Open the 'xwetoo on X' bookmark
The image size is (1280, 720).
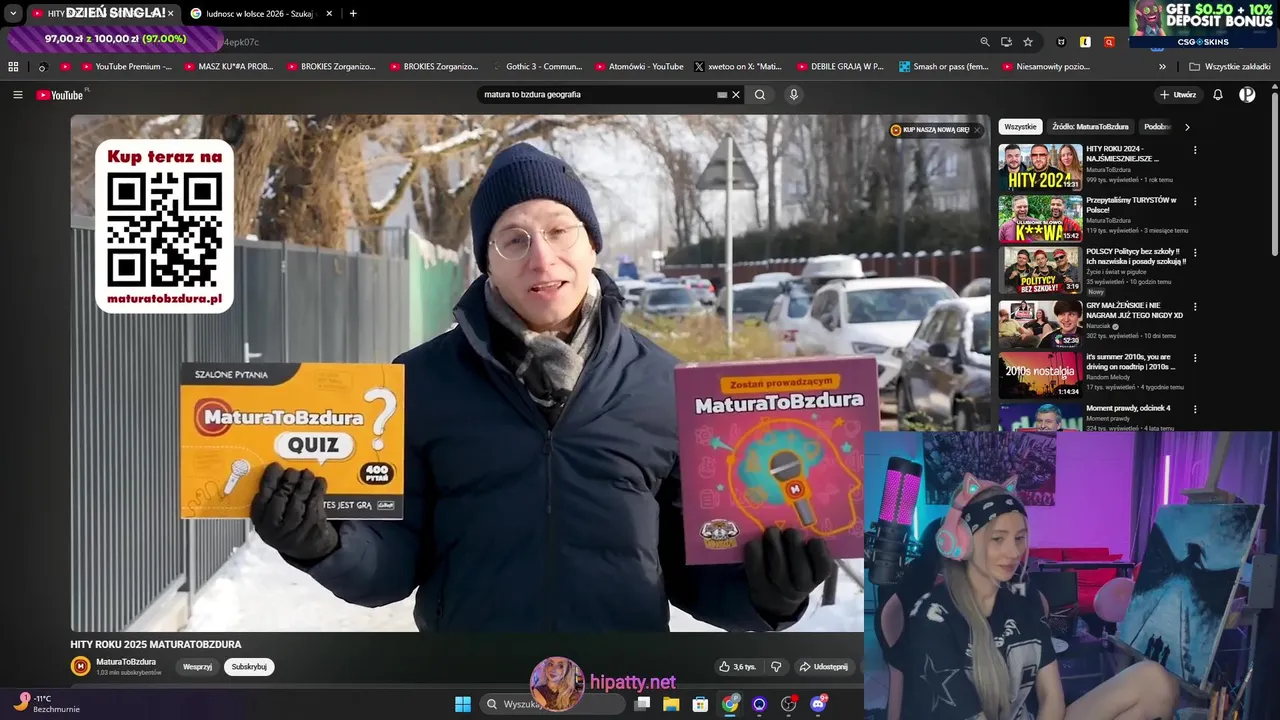coord(738,67)
